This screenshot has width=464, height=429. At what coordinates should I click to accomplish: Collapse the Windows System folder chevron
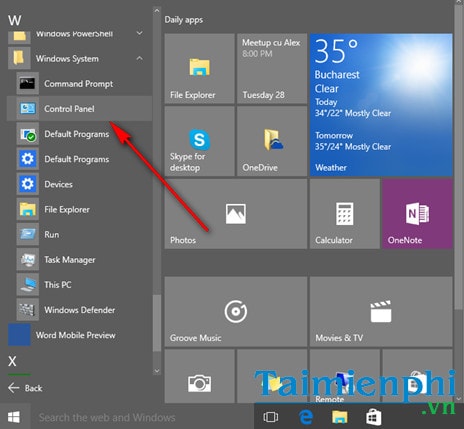(x=140, y=59)
